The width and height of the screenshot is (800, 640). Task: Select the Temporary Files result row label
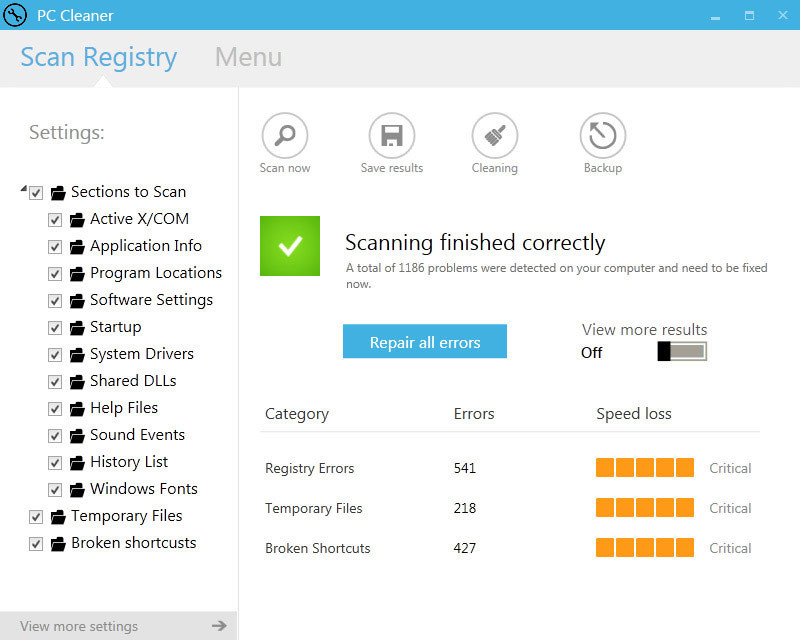click(313, 508)
